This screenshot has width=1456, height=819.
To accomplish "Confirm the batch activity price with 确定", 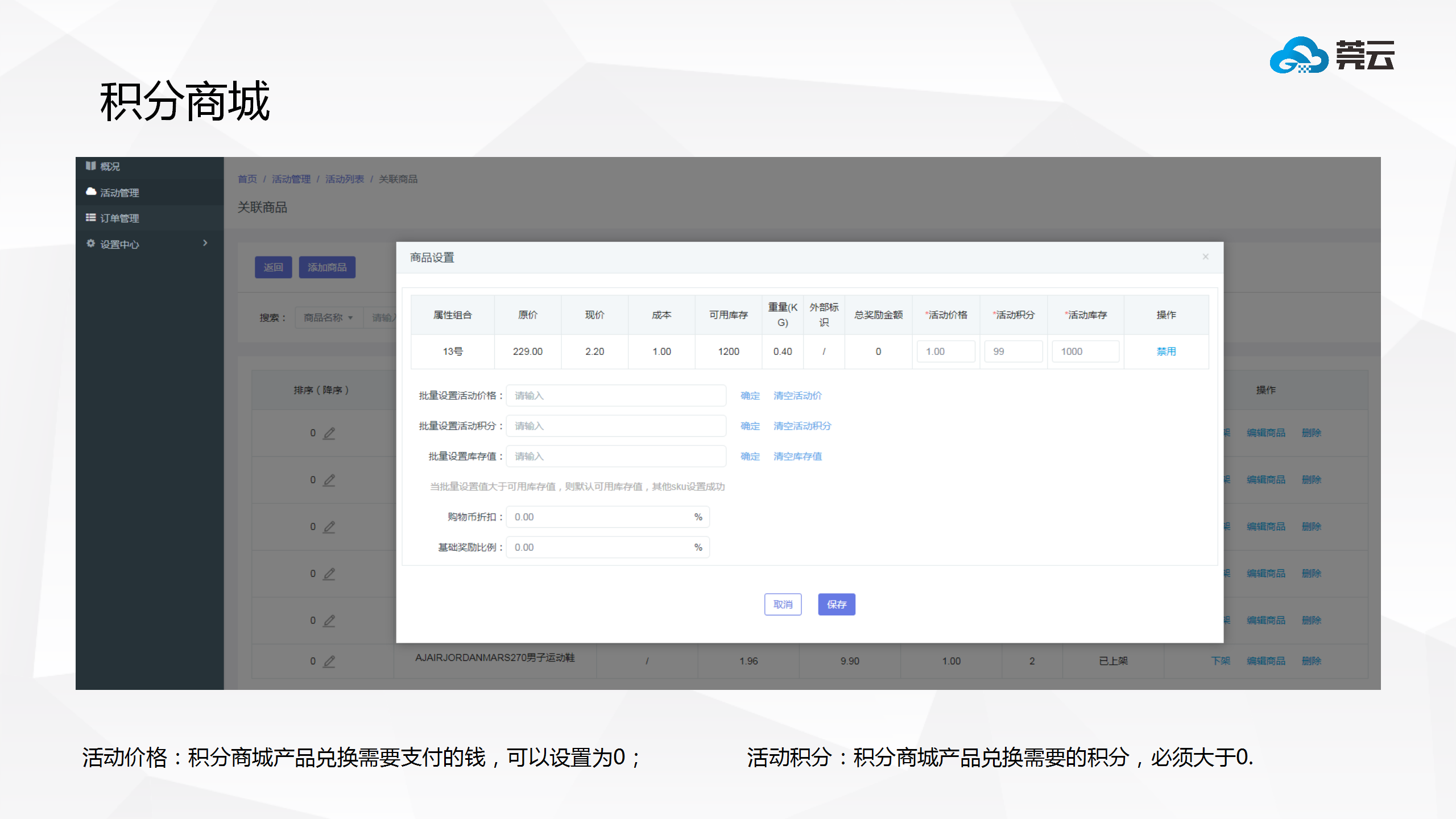I will point(750,396).
